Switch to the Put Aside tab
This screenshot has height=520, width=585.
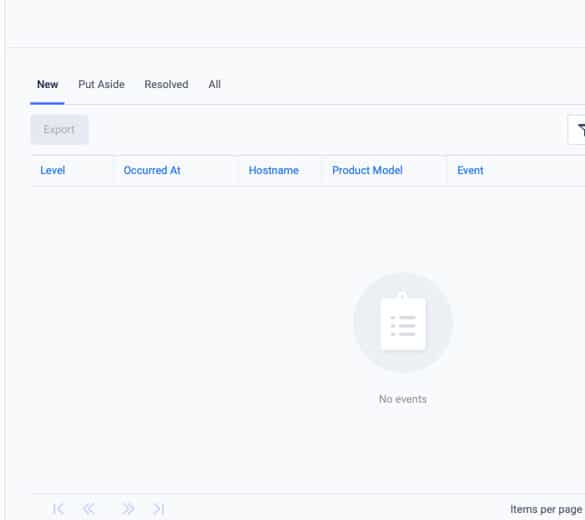coord(101,85)
